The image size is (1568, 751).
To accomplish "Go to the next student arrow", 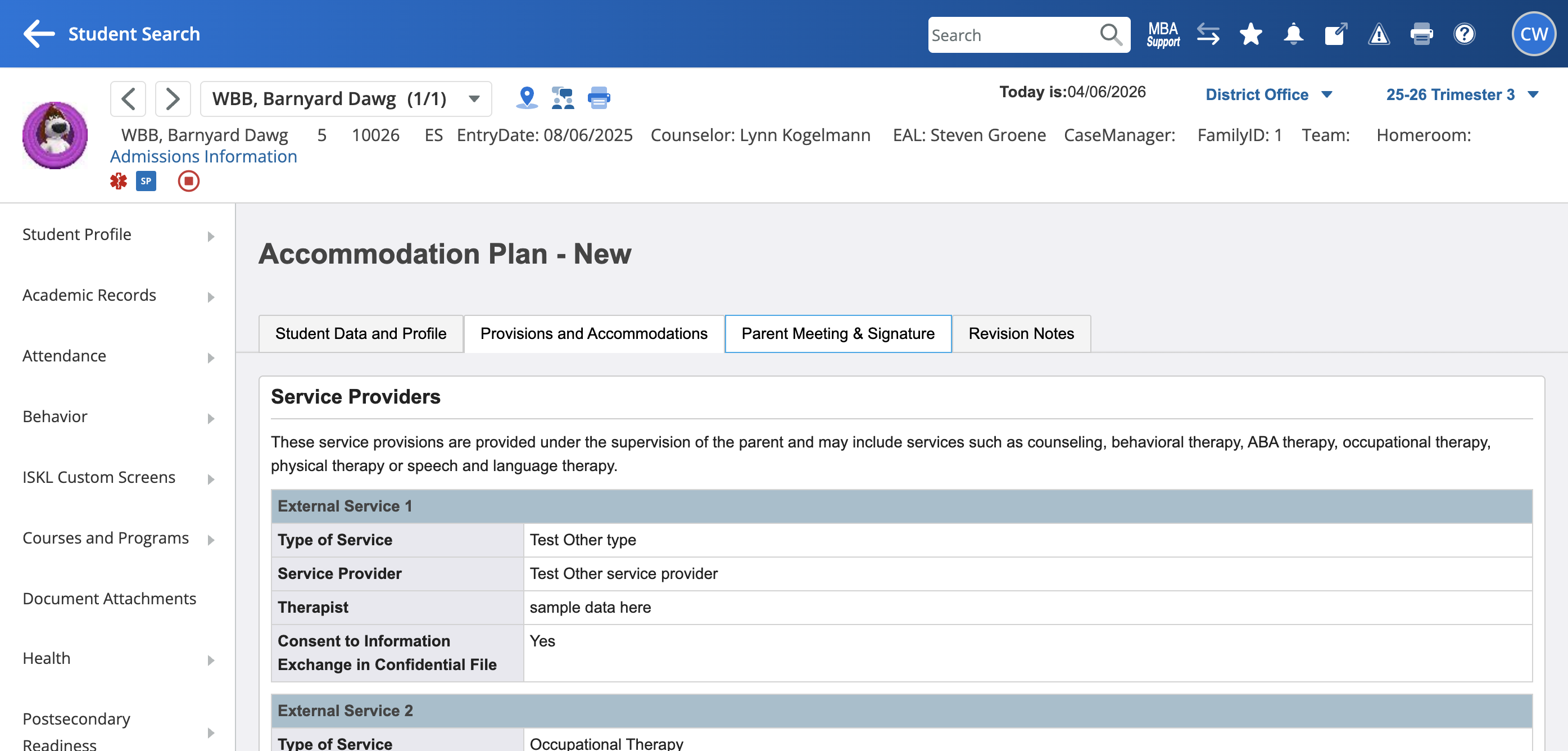I will click(173, 98).
